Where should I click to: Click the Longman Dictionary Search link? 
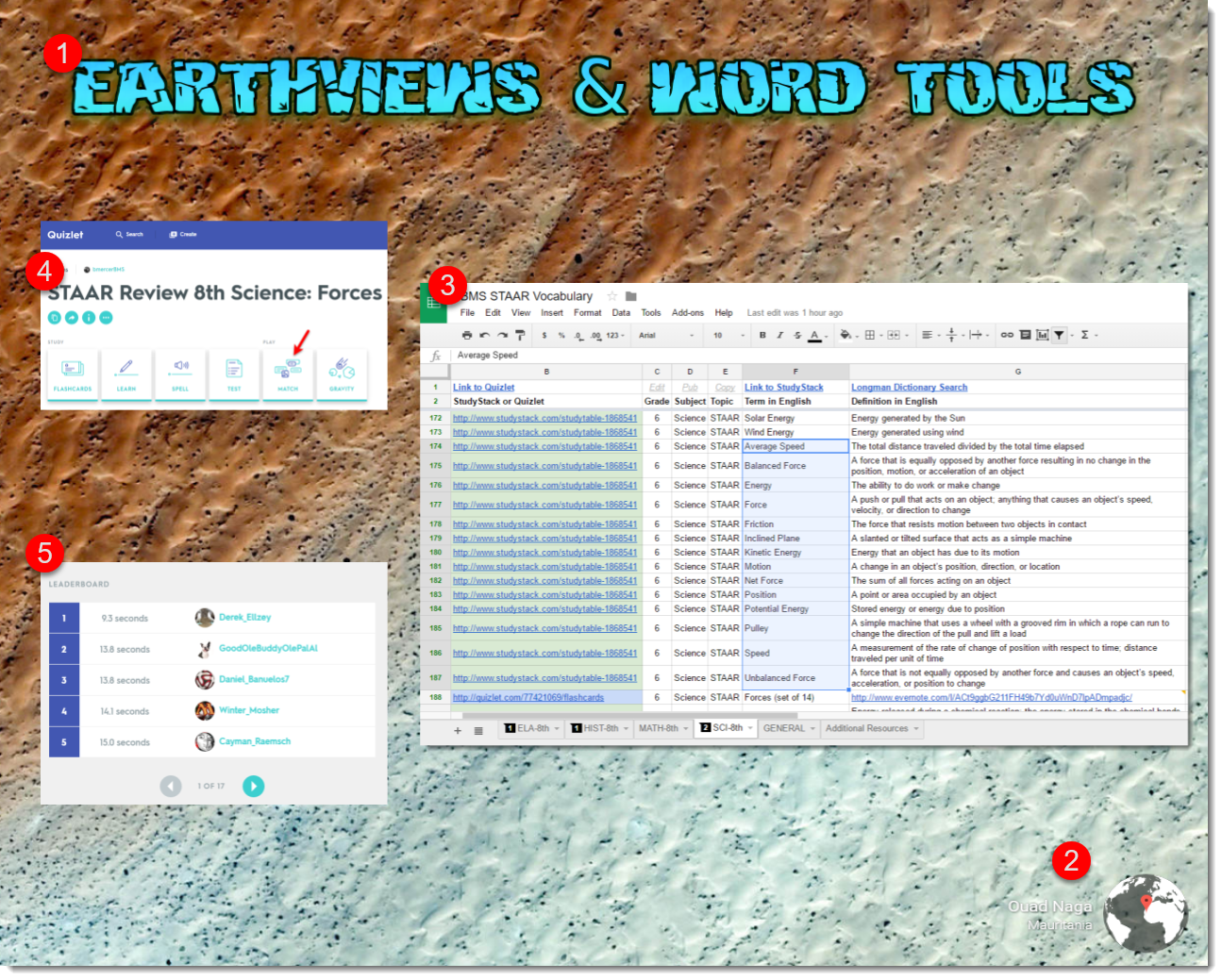tap(909, 388)
